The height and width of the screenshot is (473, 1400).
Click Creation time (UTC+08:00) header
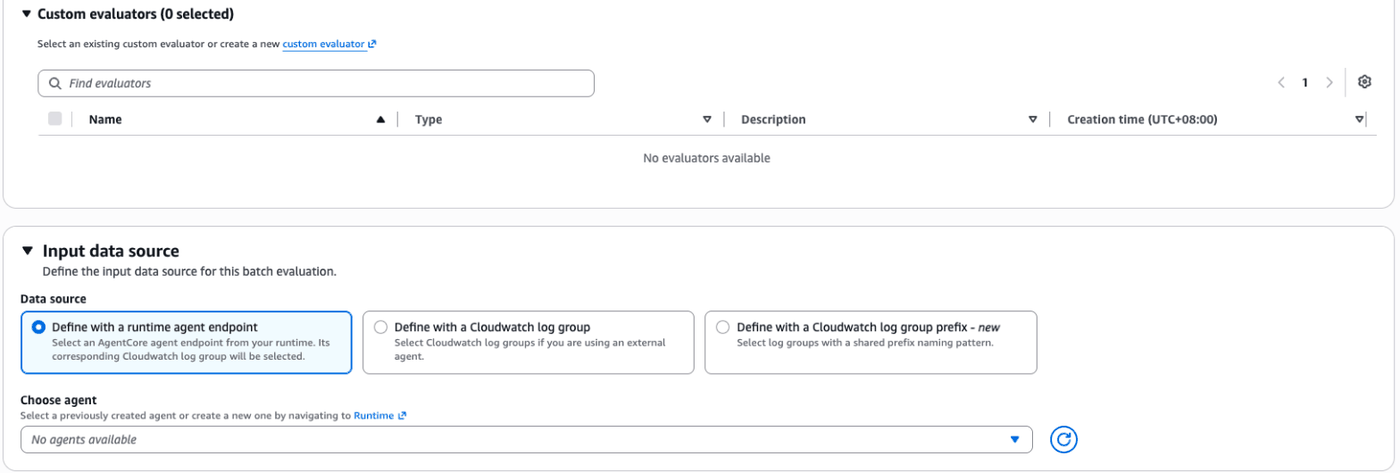pos(1142,119)
